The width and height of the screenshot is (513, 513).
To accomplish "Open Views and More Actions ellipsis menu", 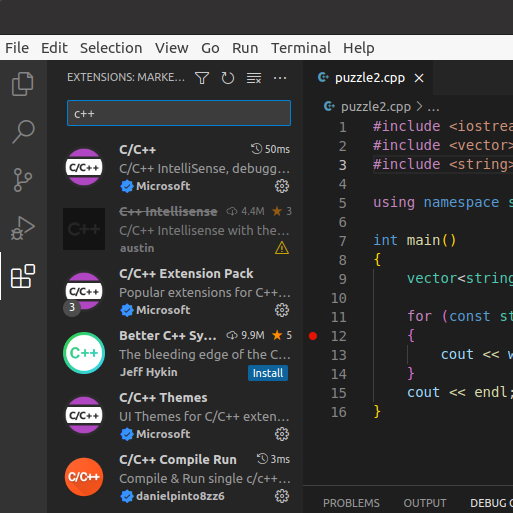I will pos(280,78).
